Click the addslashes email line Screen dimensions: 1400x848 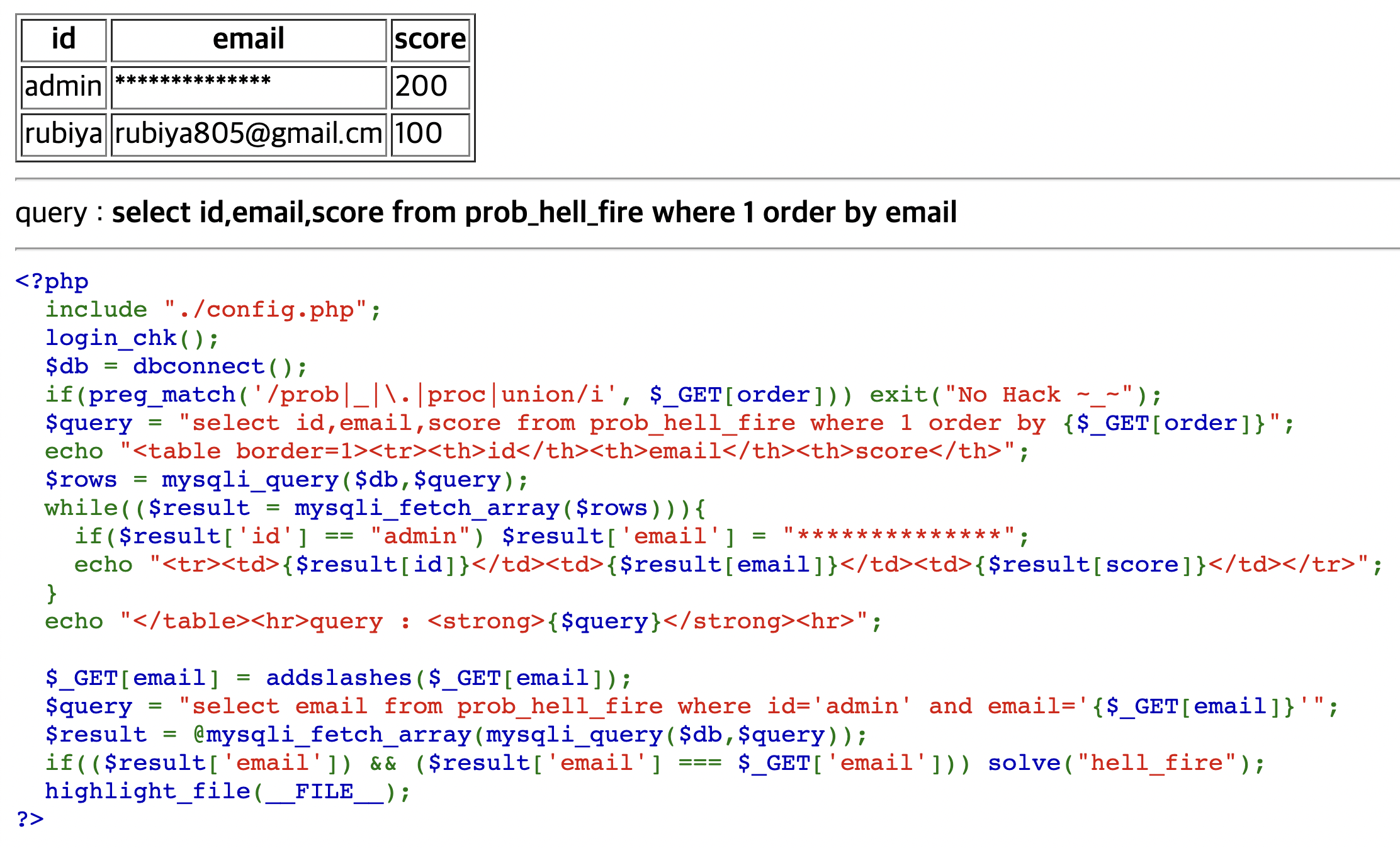point(338,678)
